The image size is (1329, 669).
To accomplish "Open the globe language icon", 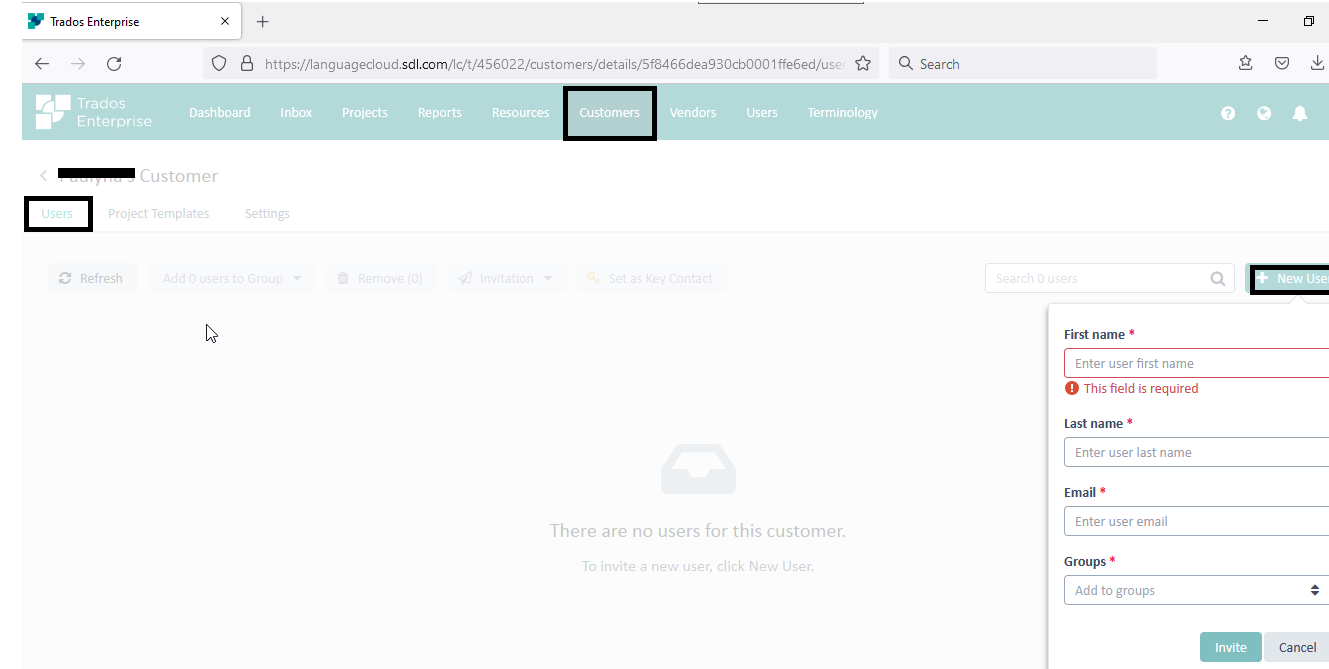I will point(1264,113).
